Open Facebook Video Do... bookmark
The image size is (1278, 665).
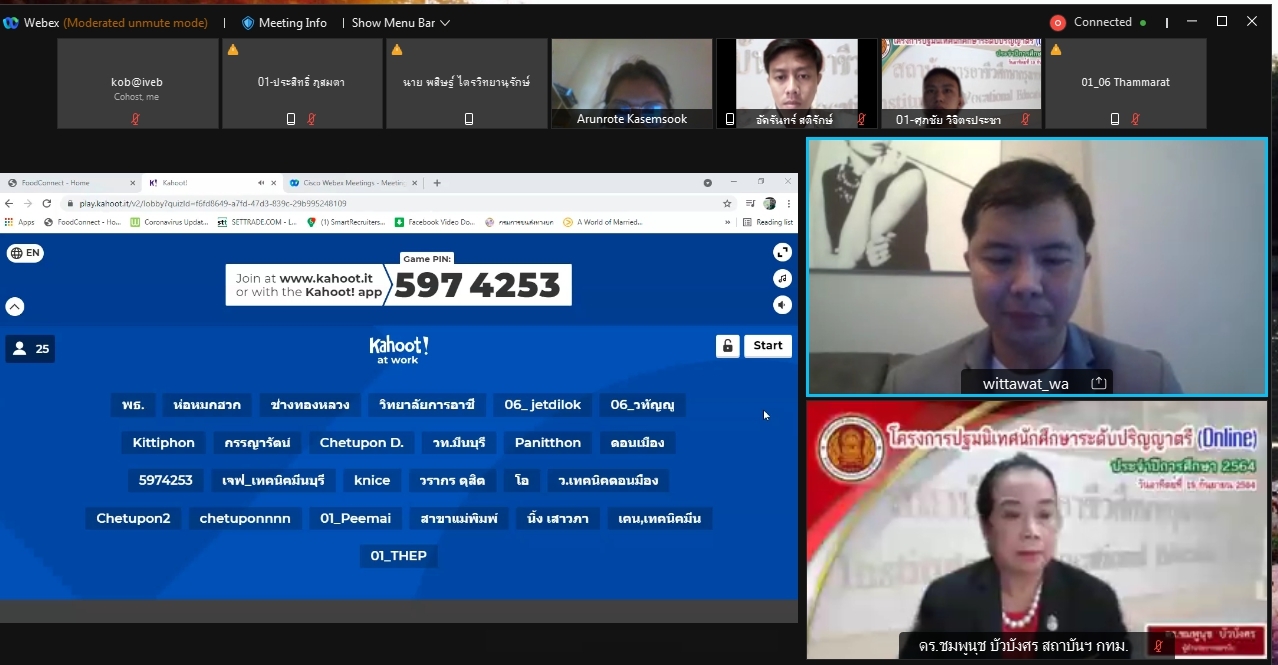tap(435, 222)
